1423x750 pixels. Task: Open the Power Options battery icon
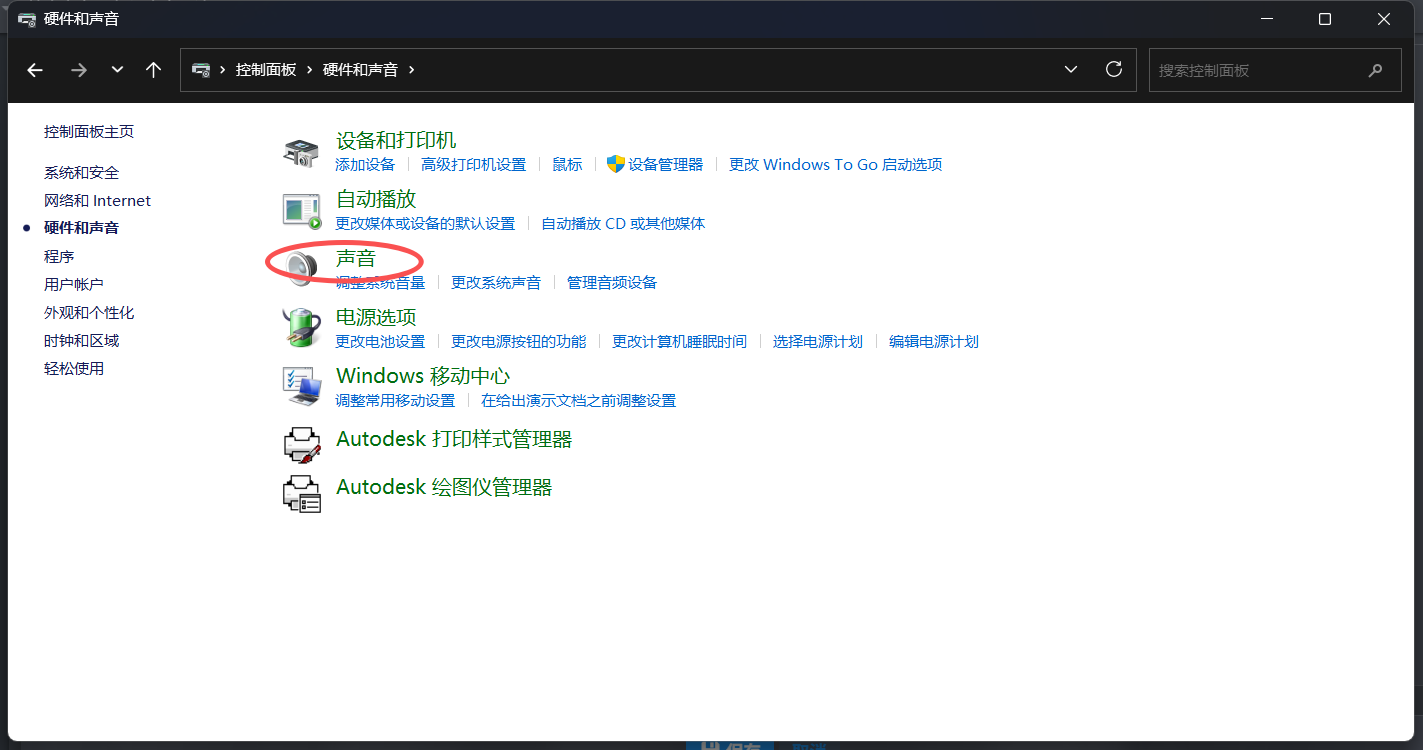[x=301, y=328]
